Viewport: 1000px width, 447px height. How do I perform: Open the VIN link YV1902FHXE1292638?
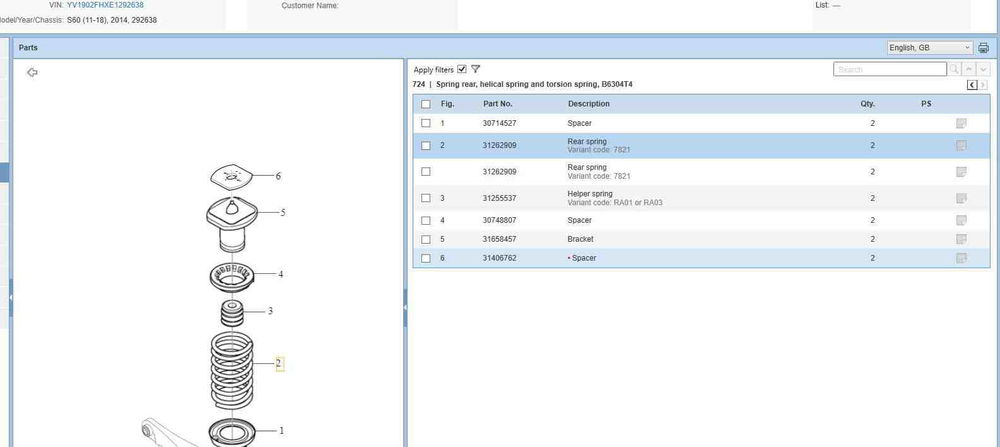[105, 5]
